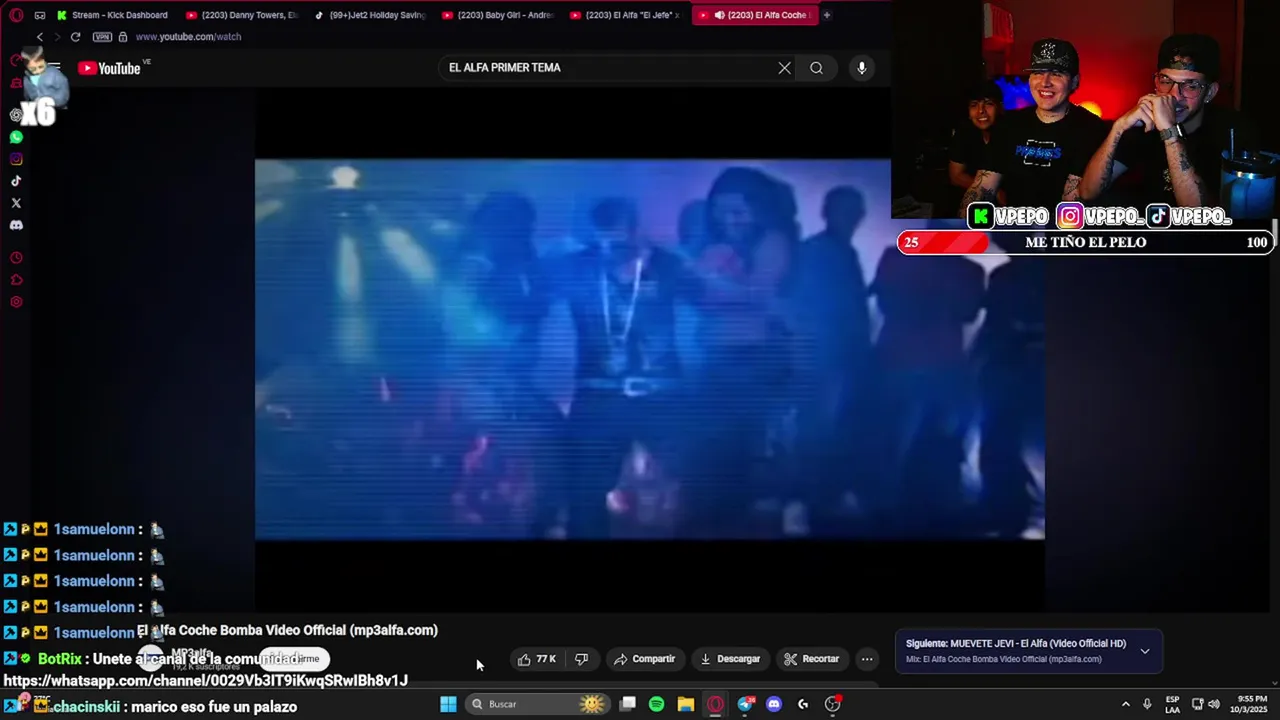Open more actions three-dot menu
The width and height of the screenshot is (1280, 720).
click(867, 659)
